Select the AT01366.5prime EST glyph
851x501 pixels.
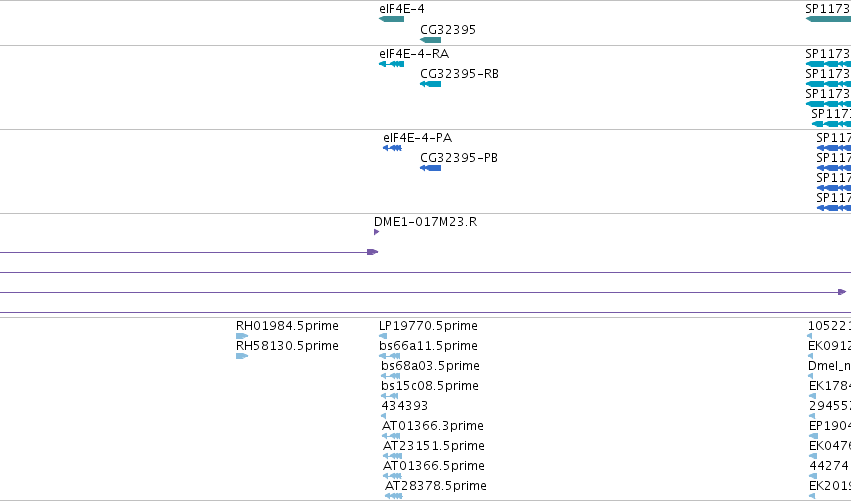[392, 476]
